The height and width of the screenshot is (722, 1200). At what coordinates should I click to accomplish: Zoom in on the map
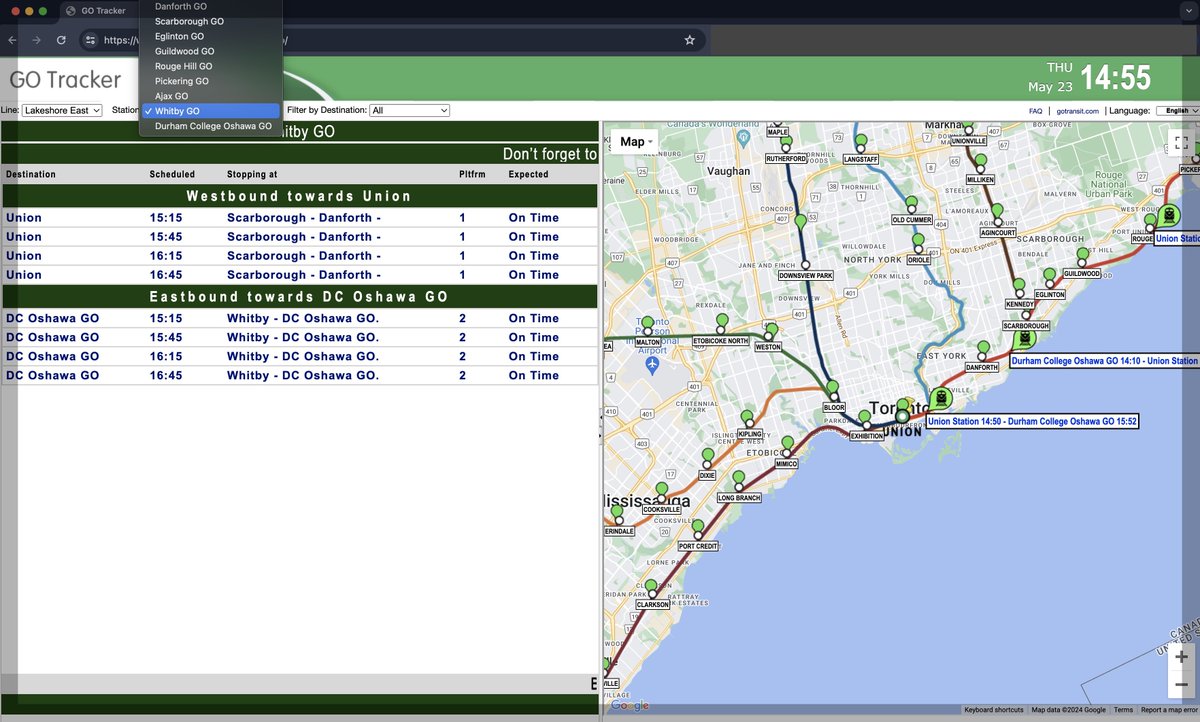coord(1181,657)
